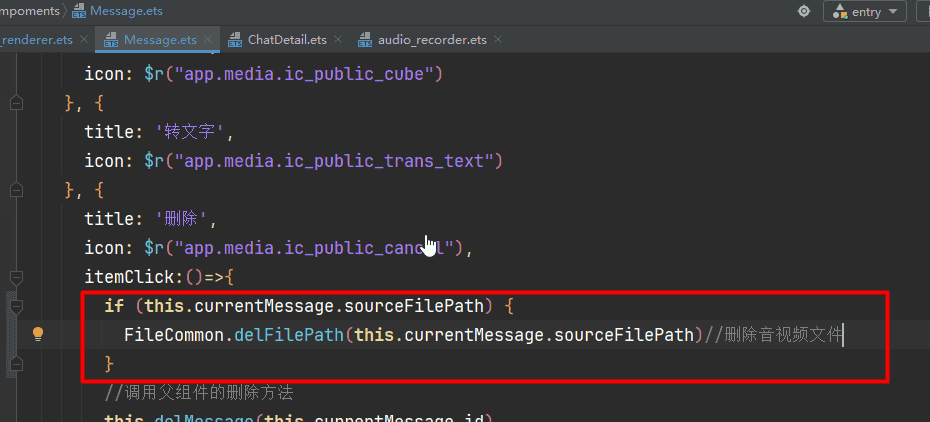Click fold end marker at if closing brace

(x=16, y=364)
